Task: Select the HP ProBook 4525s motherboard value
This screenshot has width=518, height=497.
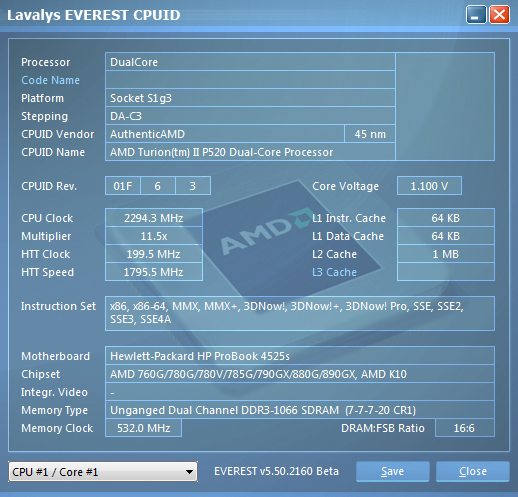Action: (300, 356)
